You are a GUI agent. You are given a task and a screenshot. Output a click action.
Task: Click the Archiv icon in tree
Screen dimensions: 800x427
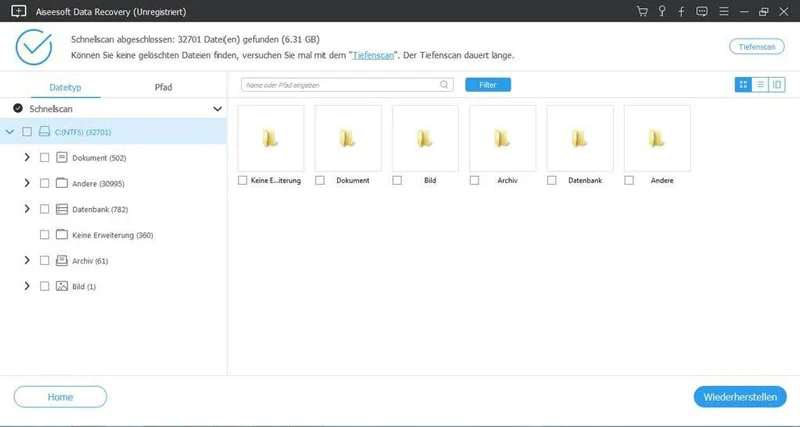point(62,261)
